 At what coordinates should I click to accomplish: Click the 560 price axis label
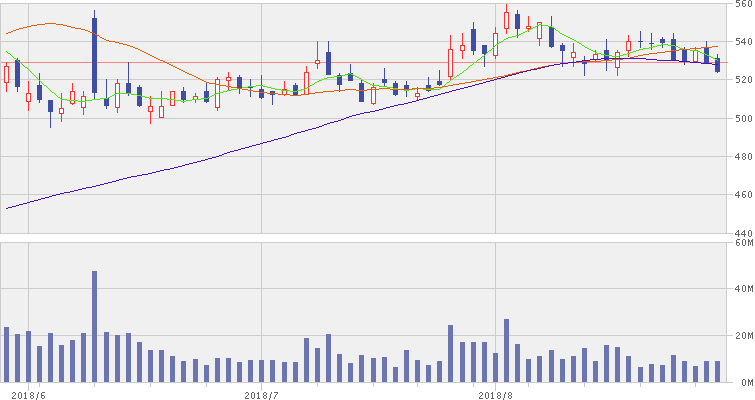(x=741, y=5)
